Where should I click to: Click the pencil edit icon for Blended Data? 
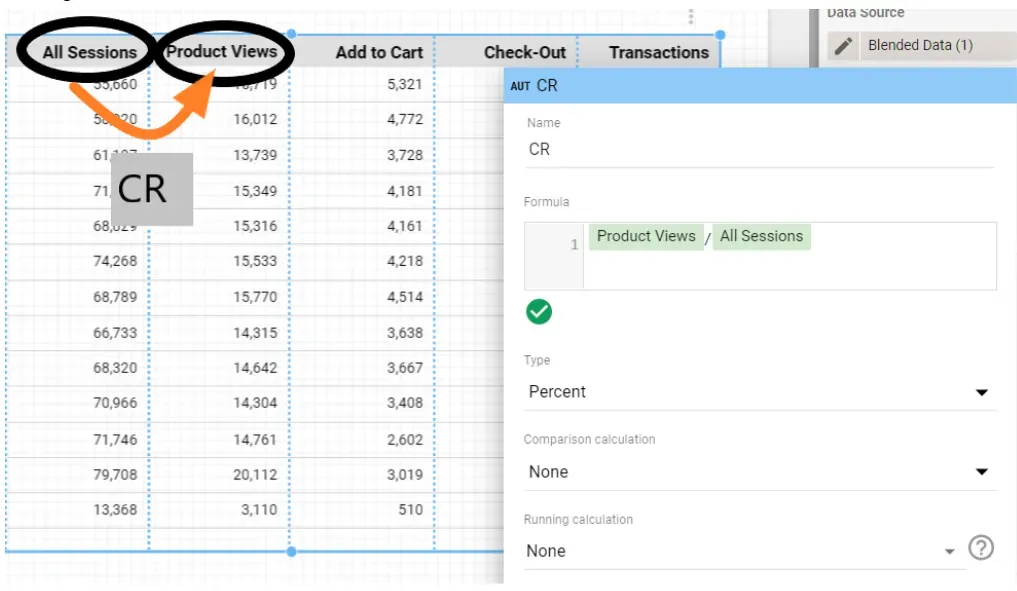pos(843,46)
